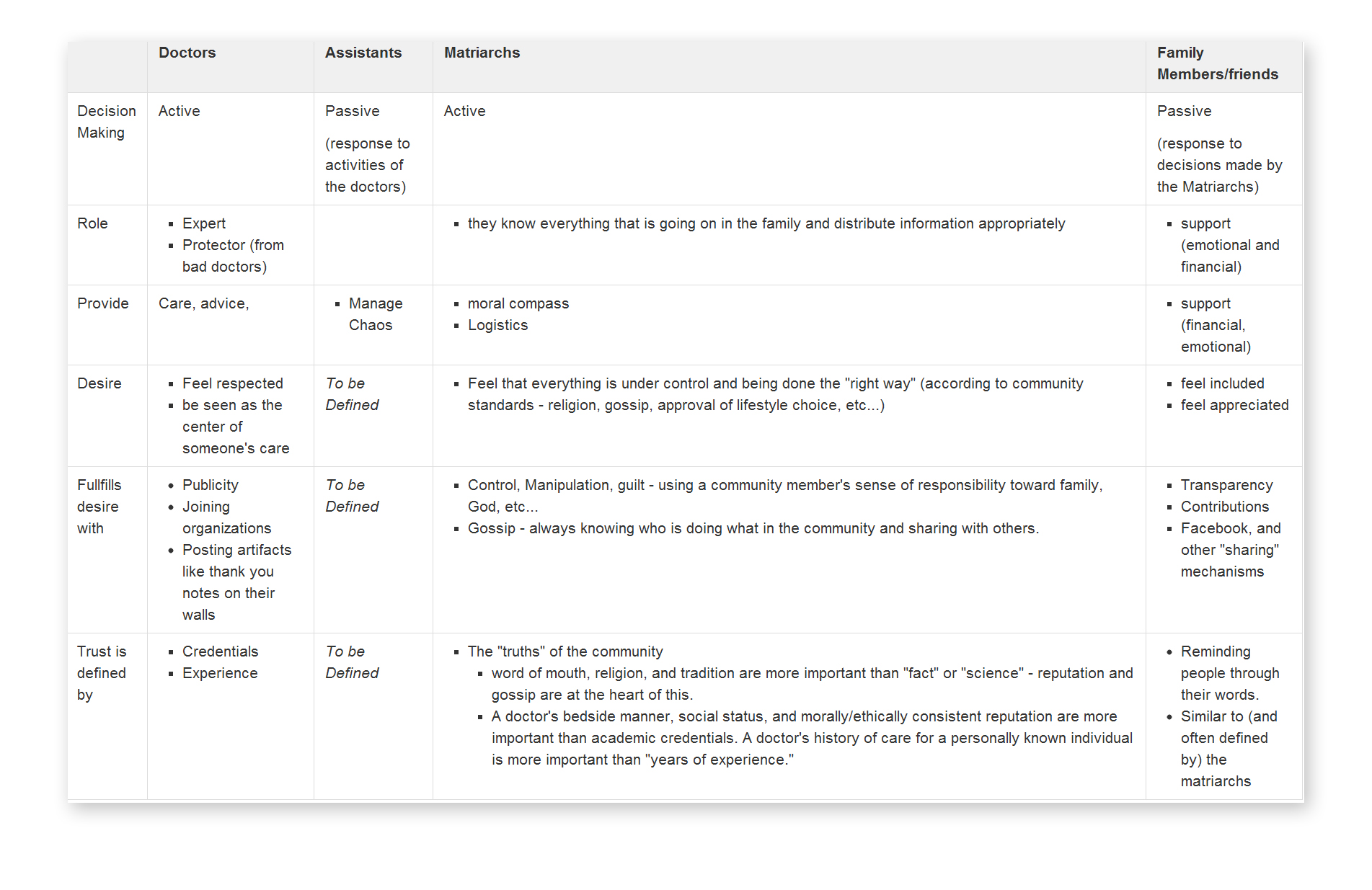
Task: Click the Credentials bullet item
Action: [220, 651]
